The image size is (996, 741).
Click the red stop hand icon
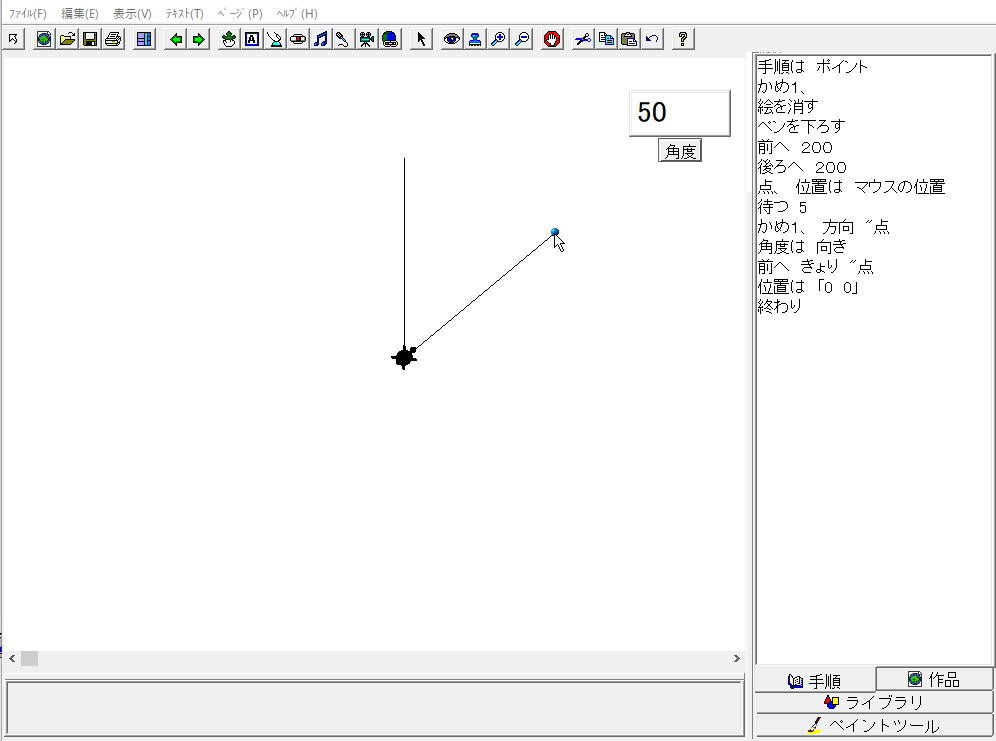[x=552, y=39]
